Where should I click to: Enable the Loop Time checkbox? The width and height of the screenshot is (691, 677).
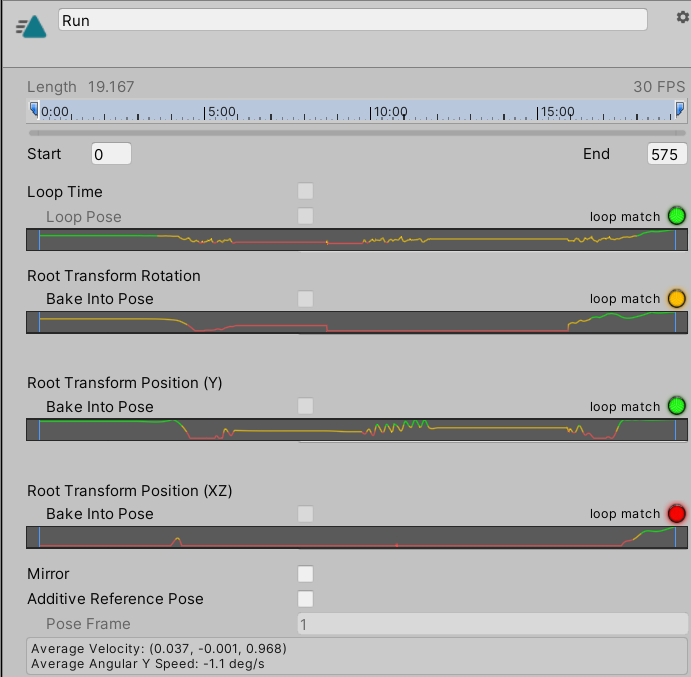(305, 191)
